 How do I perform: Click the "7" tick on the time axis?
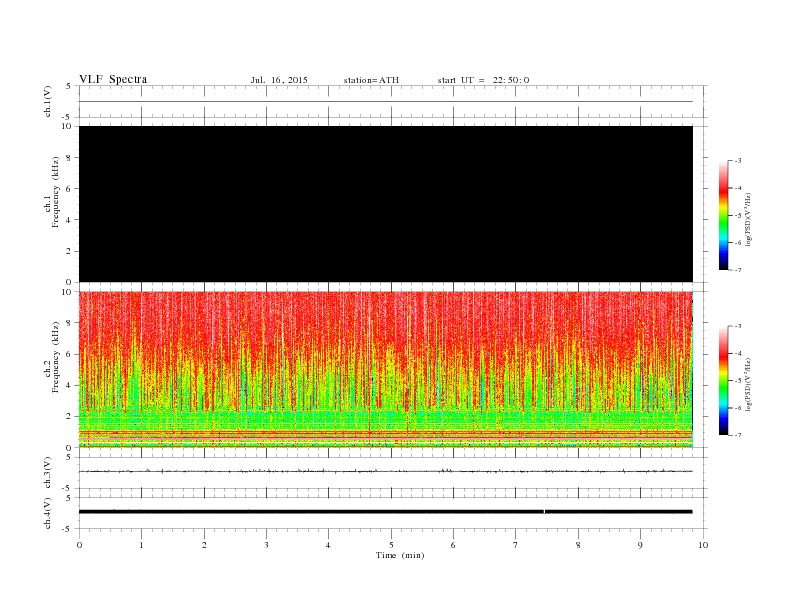516,545
